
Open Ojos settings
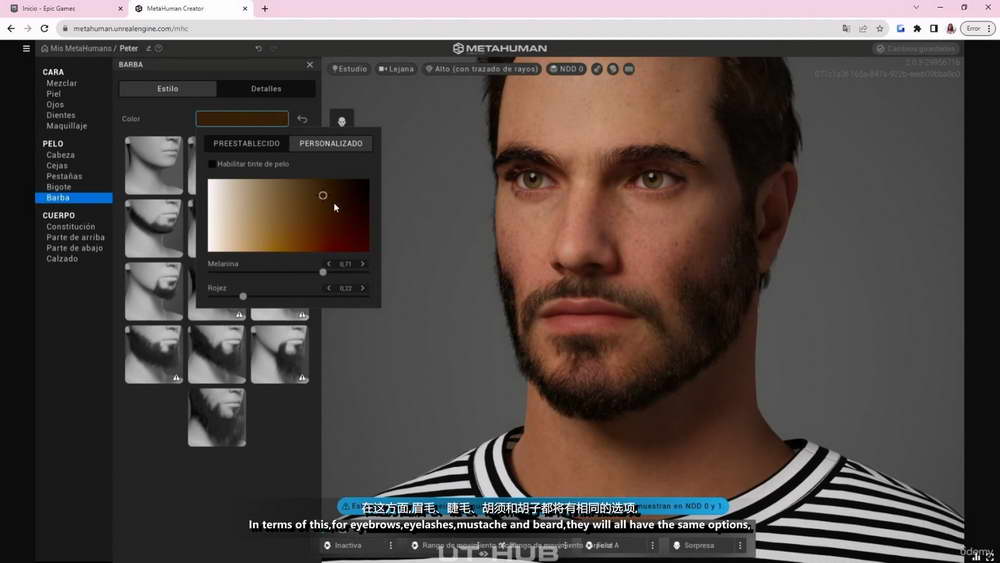point(55,105)
